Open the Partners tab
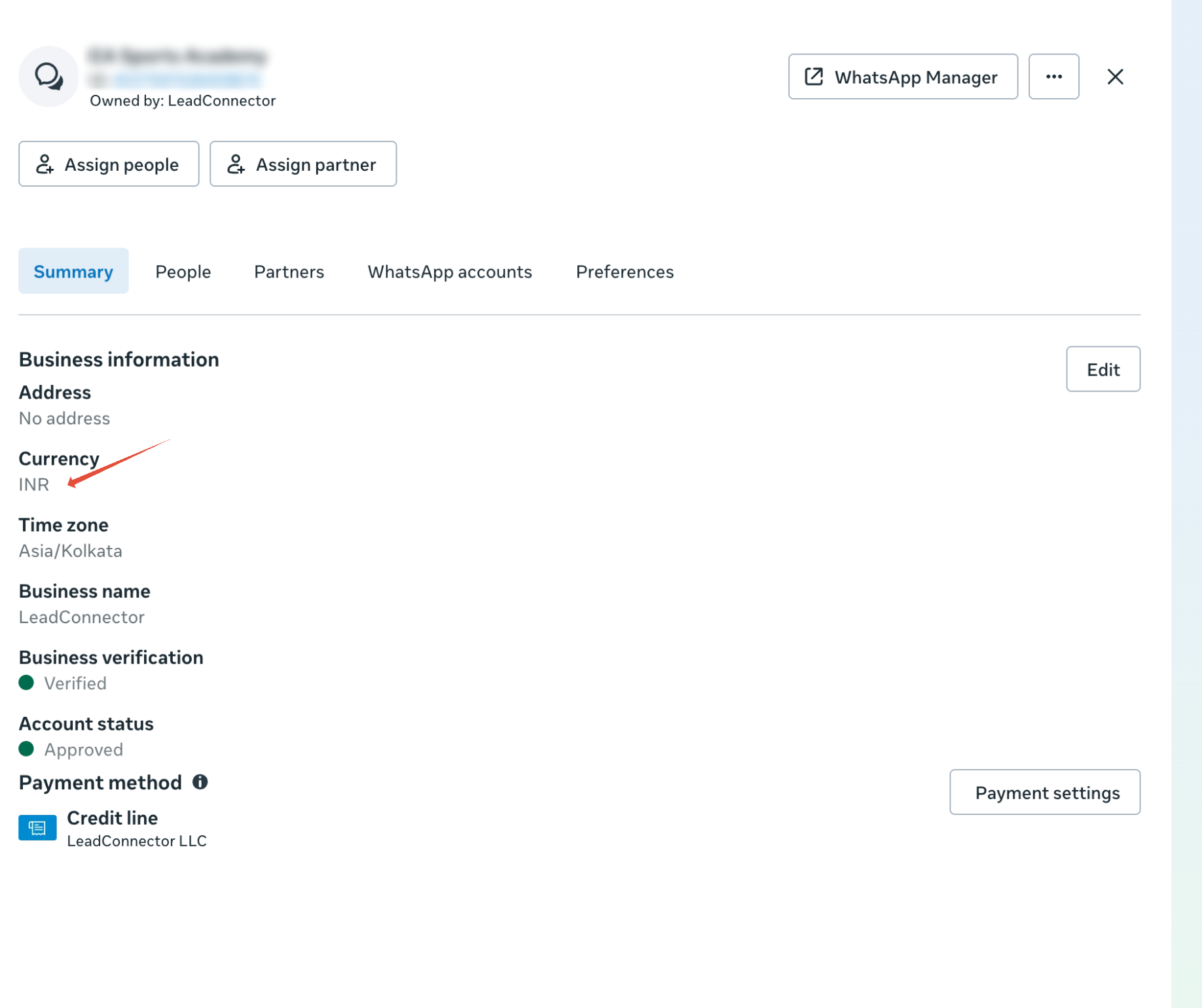1202x1008 pixels. [x=289, y=271]
